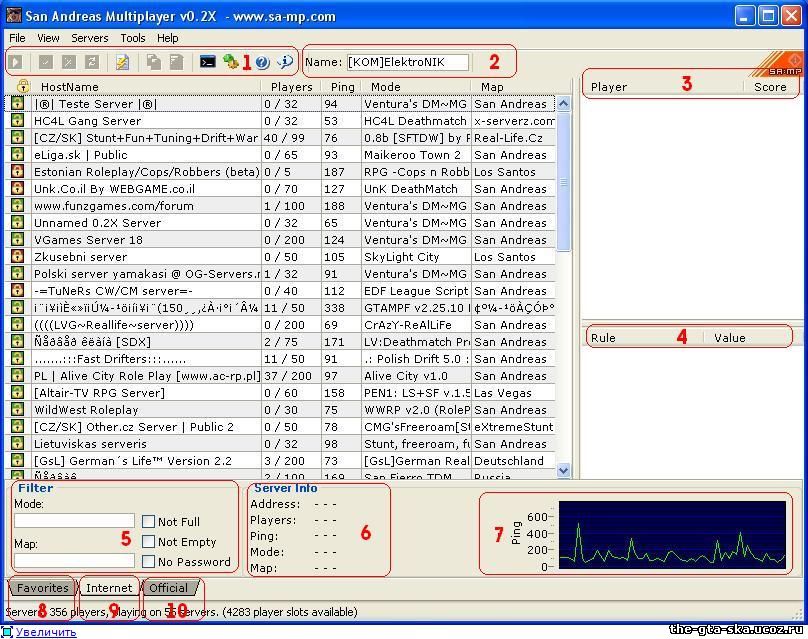Enable the Not Empty filter checkbox

[x=148, y=542]
